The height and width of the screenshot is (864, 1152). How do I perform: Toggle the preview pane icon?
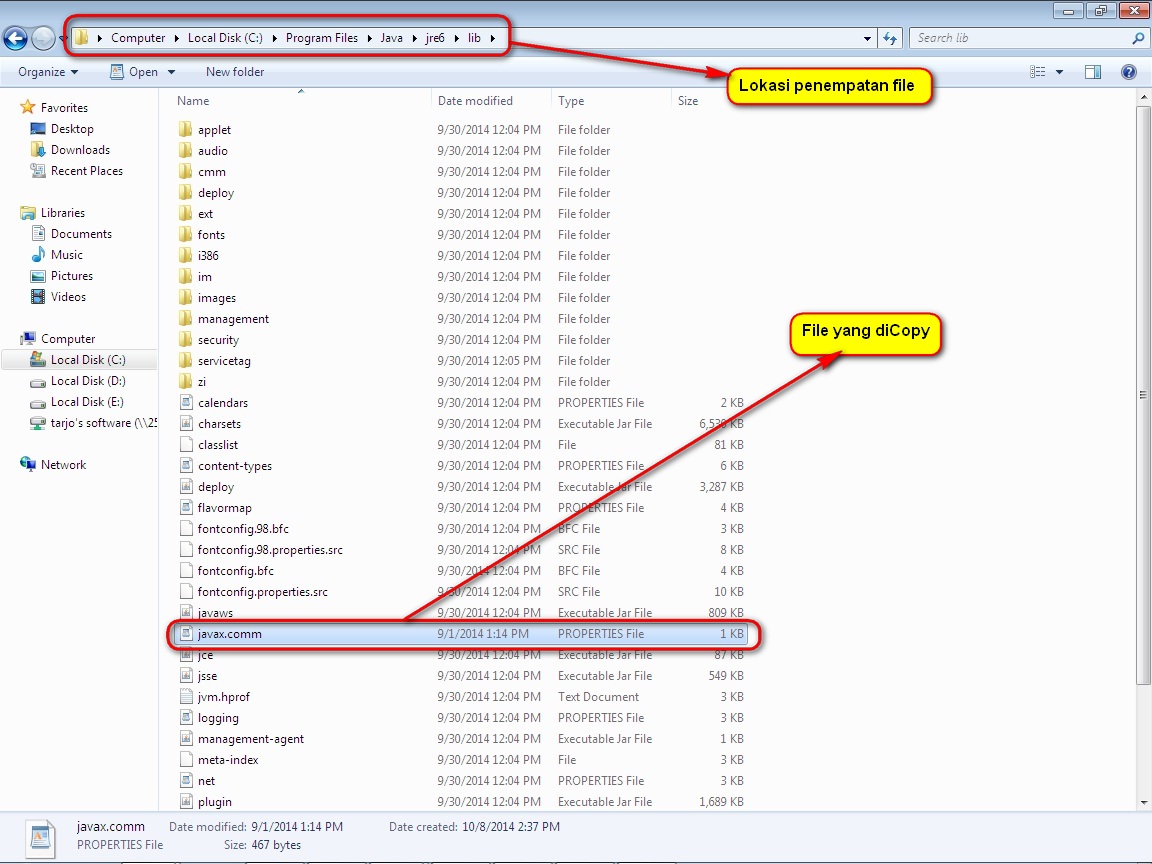(1093, 72)
